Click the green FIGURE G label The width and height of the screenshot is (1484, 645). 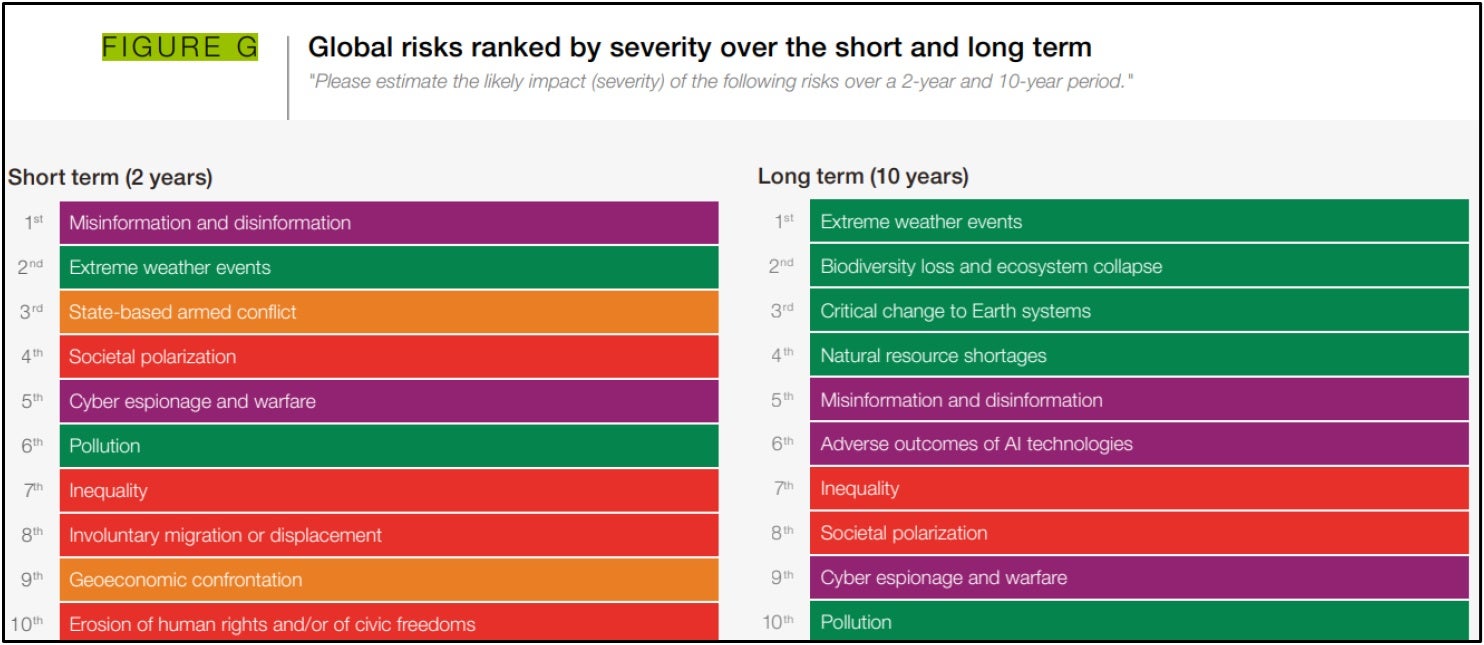click(180, 47)
